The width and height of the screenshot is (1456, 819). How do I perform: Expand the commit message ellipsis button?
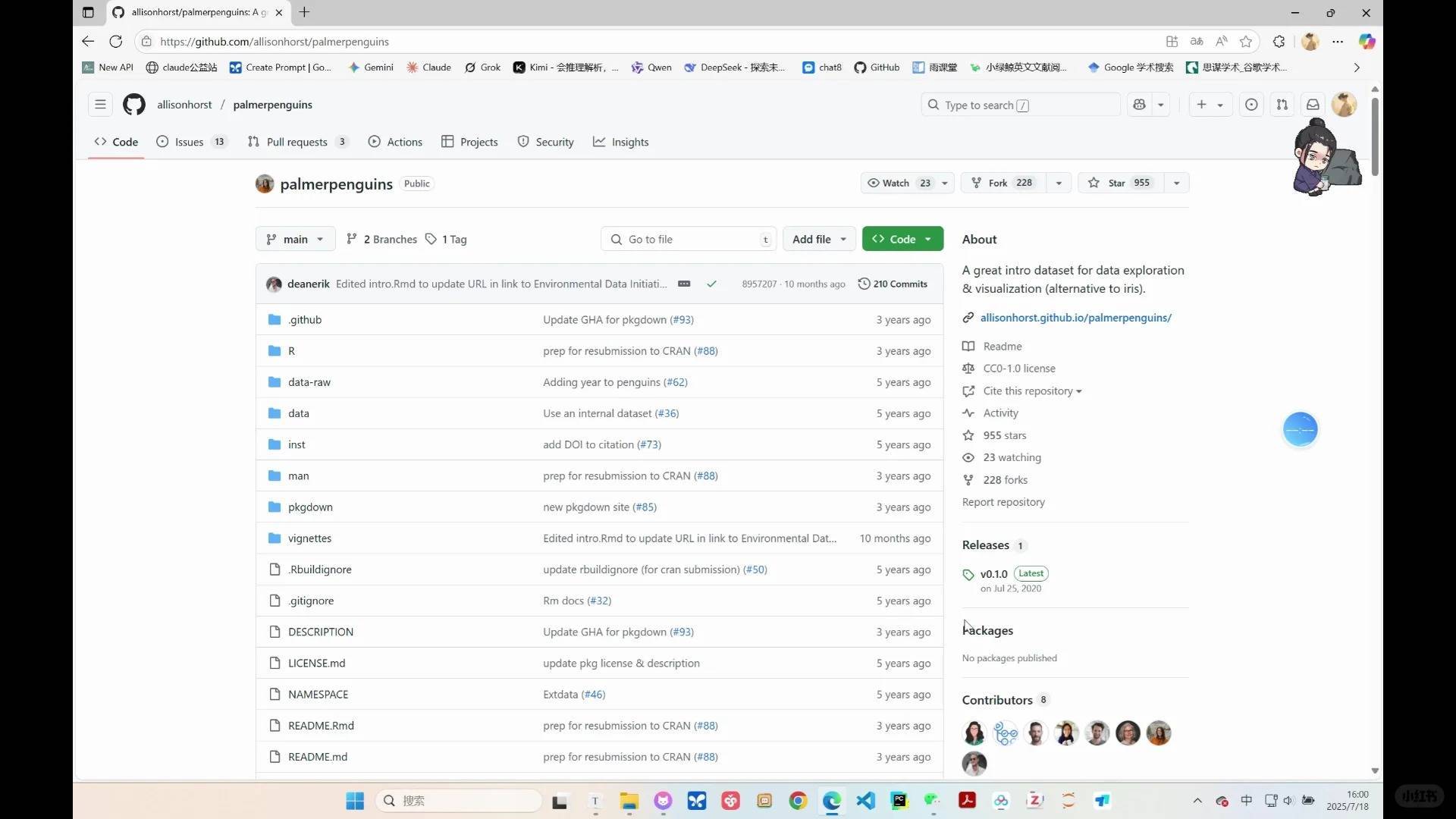(684, 284)
